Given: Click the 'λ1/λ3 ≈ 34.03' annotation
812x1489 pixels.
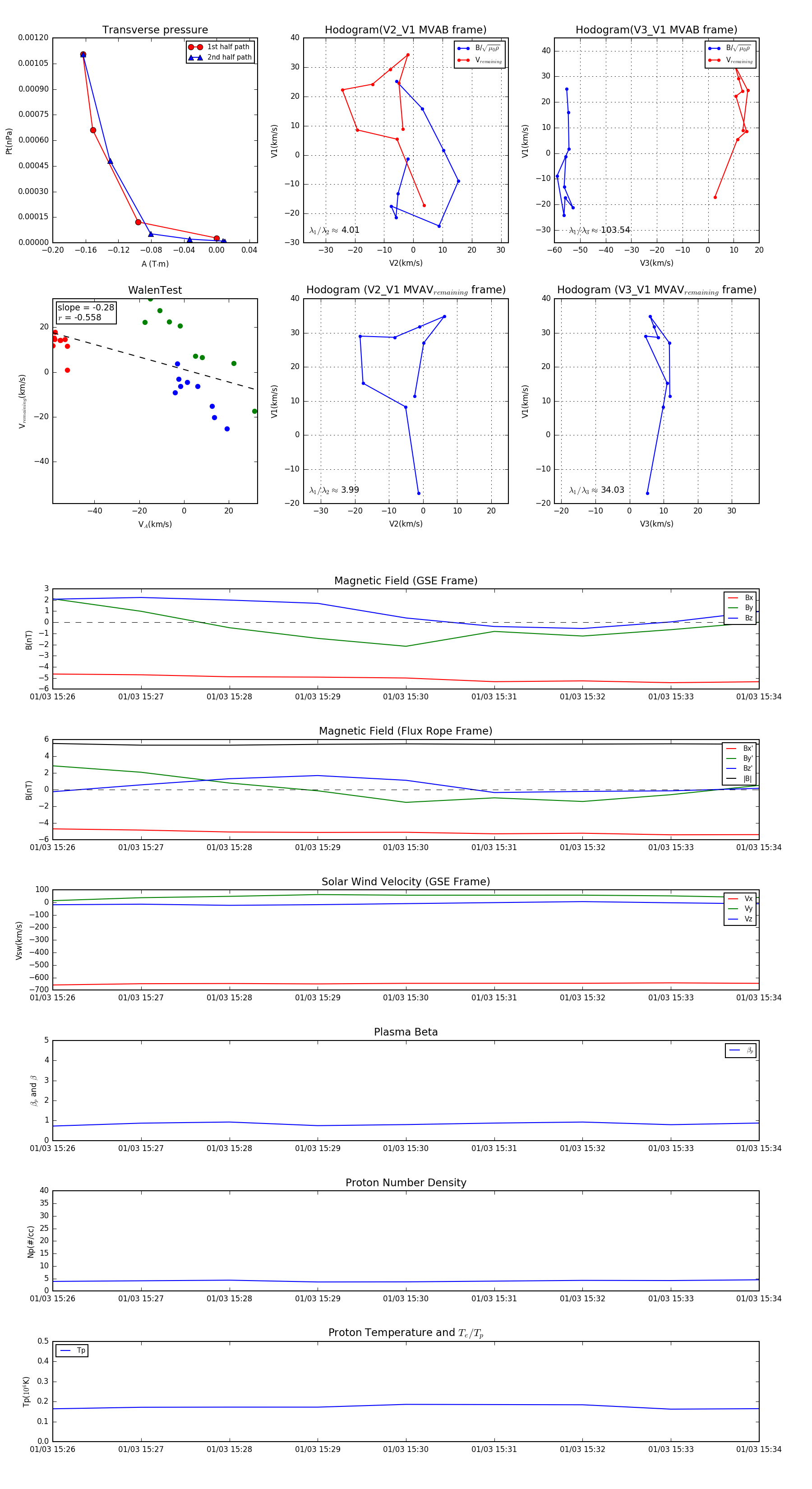Looking at the screenshot, I should tap(596, 490).
